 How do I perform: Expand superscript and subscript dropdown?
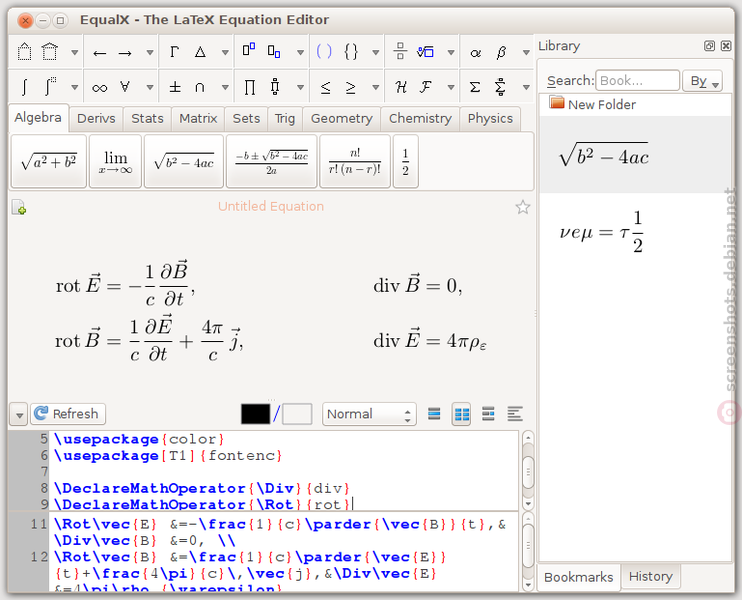[300, 53]
